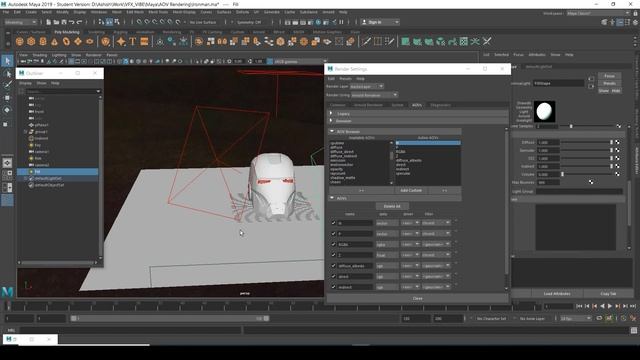Adjust the Volume slider handle
This screenshot has height=360, width=640.
[x=562, y=174]
